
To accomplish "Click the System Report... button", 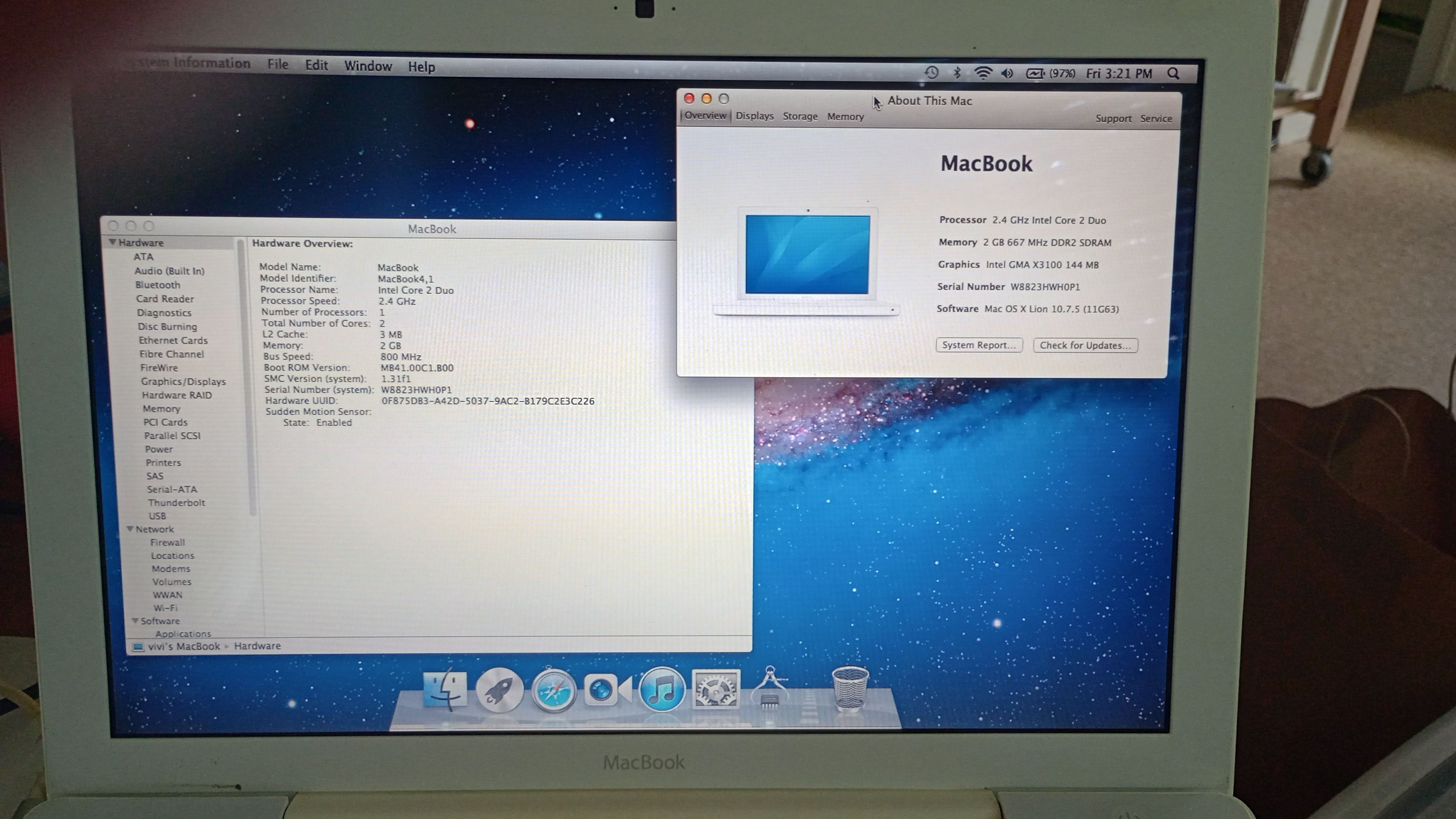I will (979, 345).
